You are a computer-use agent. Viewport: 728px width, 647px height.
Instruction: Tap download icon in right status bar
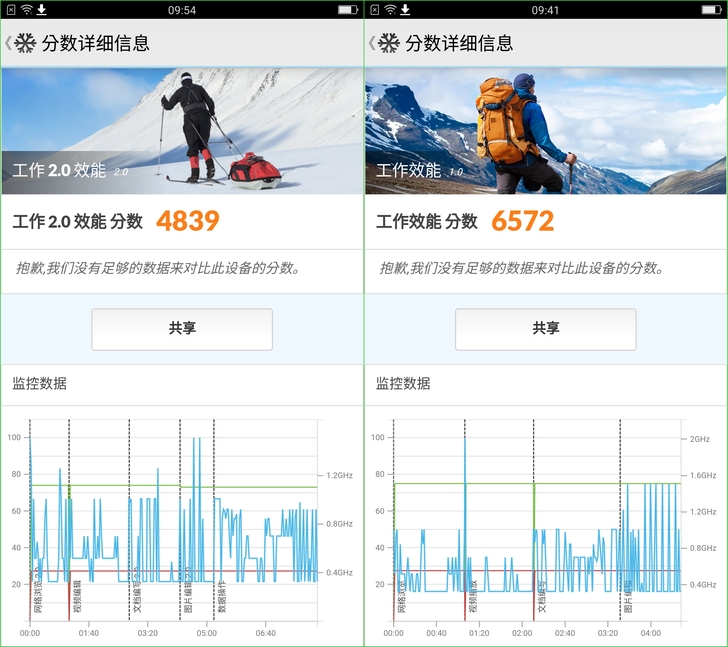coord(405,9)
